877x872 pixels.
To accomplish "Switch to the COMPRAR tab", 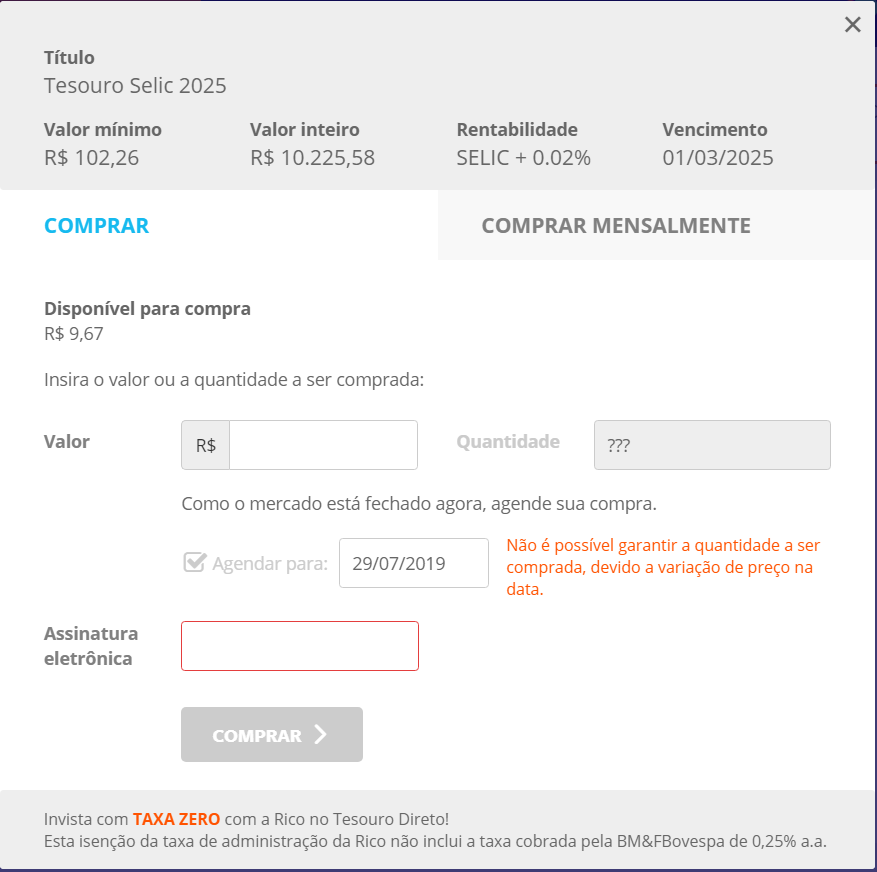I will (97, 226).
